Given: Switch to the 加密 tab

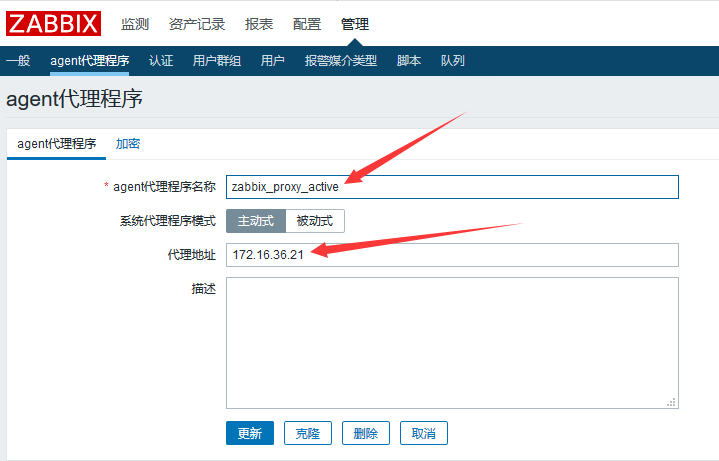Looking at the screenshot, I should click(128, 144).
